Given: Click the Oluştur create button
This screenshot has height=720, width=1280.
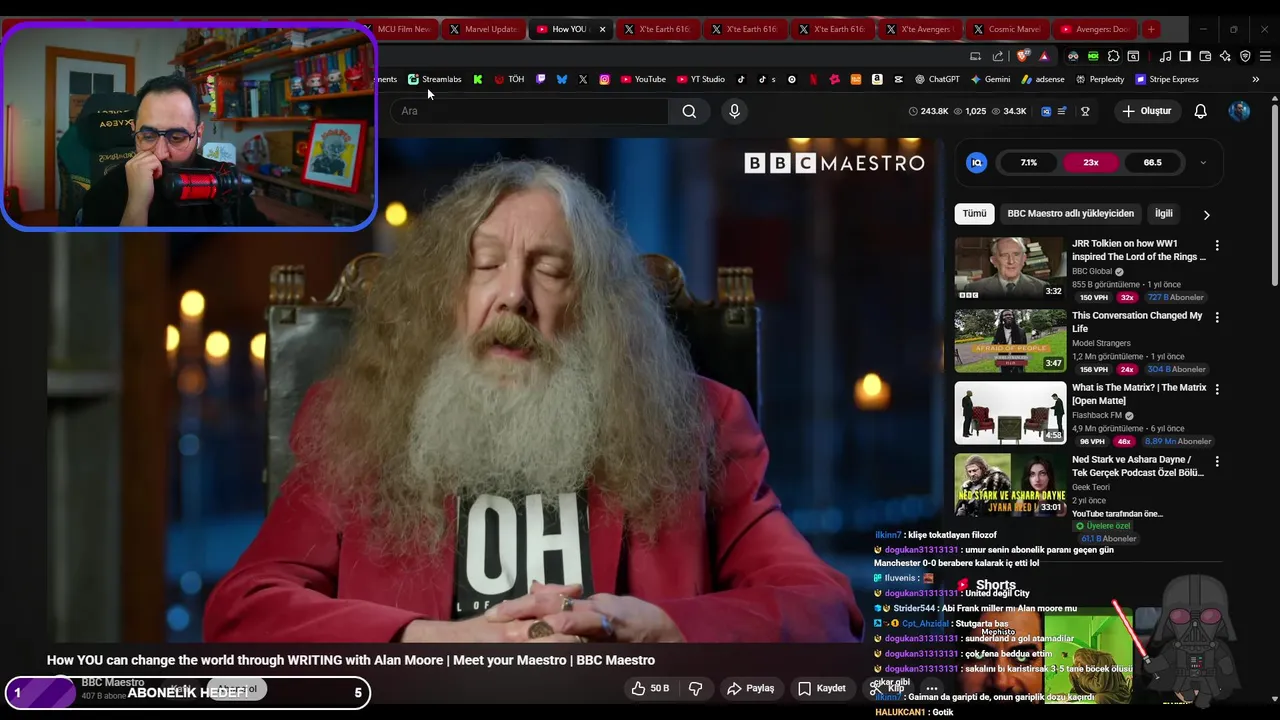Looking at the screenshot, I should pyautogui.click(x=1146, y=111).
